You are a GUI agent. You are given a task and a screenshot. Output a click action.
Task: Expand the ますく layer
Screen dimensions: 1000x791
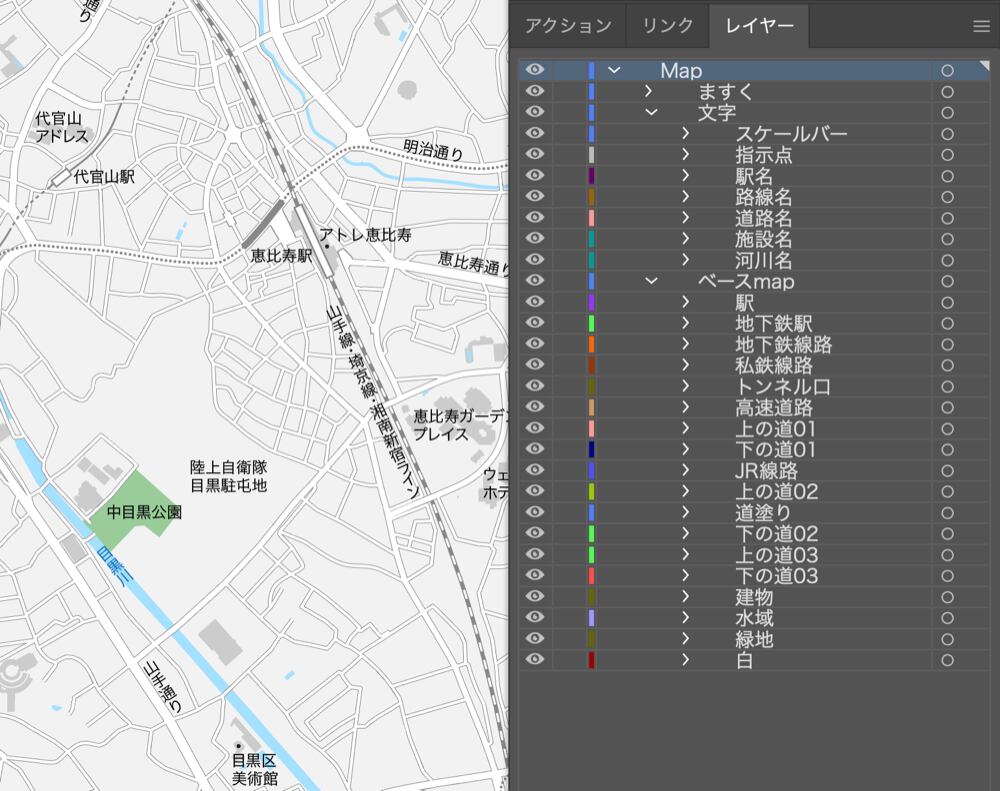(649, 91)
